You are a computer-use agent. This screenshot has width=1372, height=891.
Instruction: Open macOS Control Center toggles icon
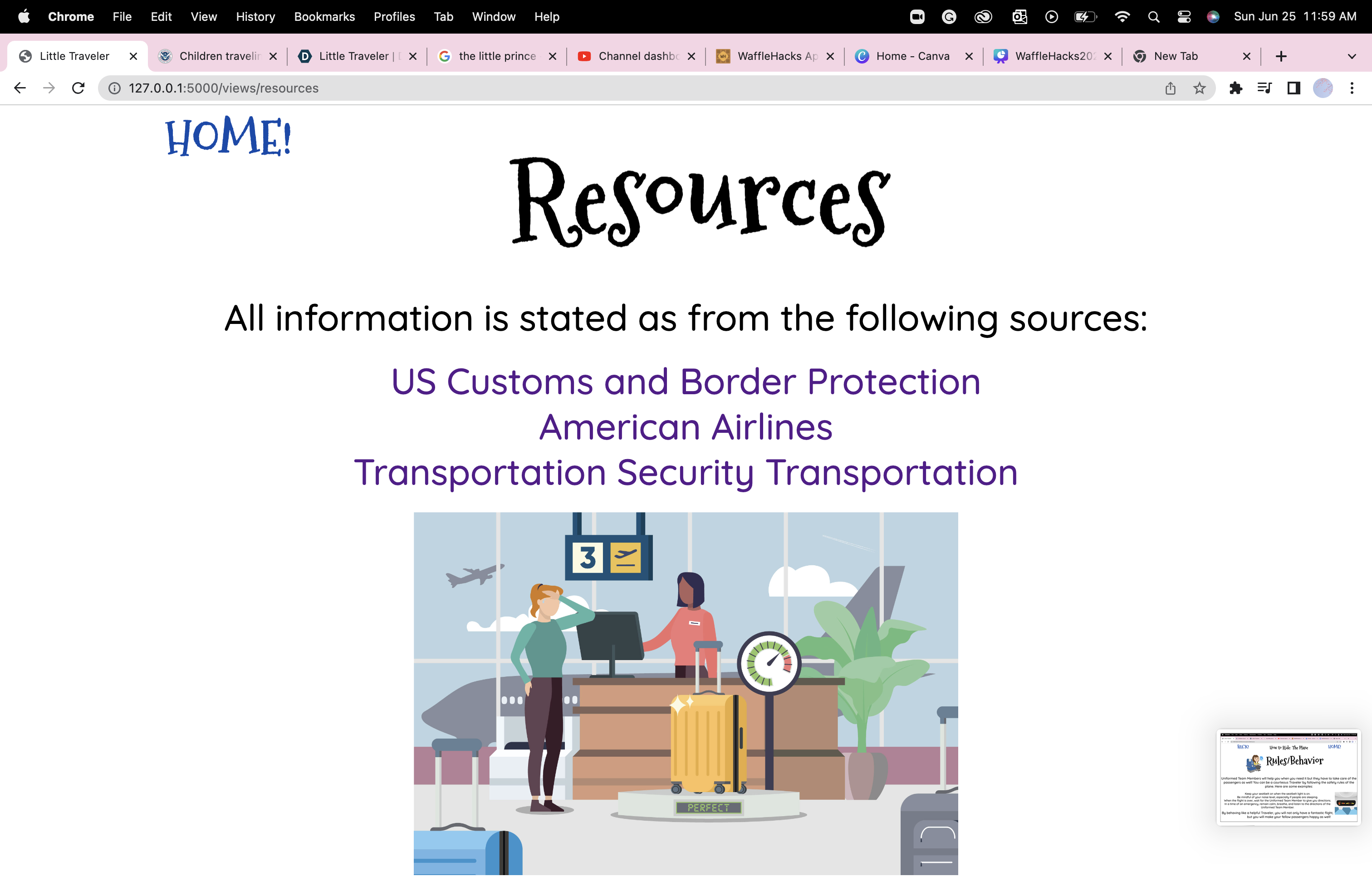point(1184,17)
